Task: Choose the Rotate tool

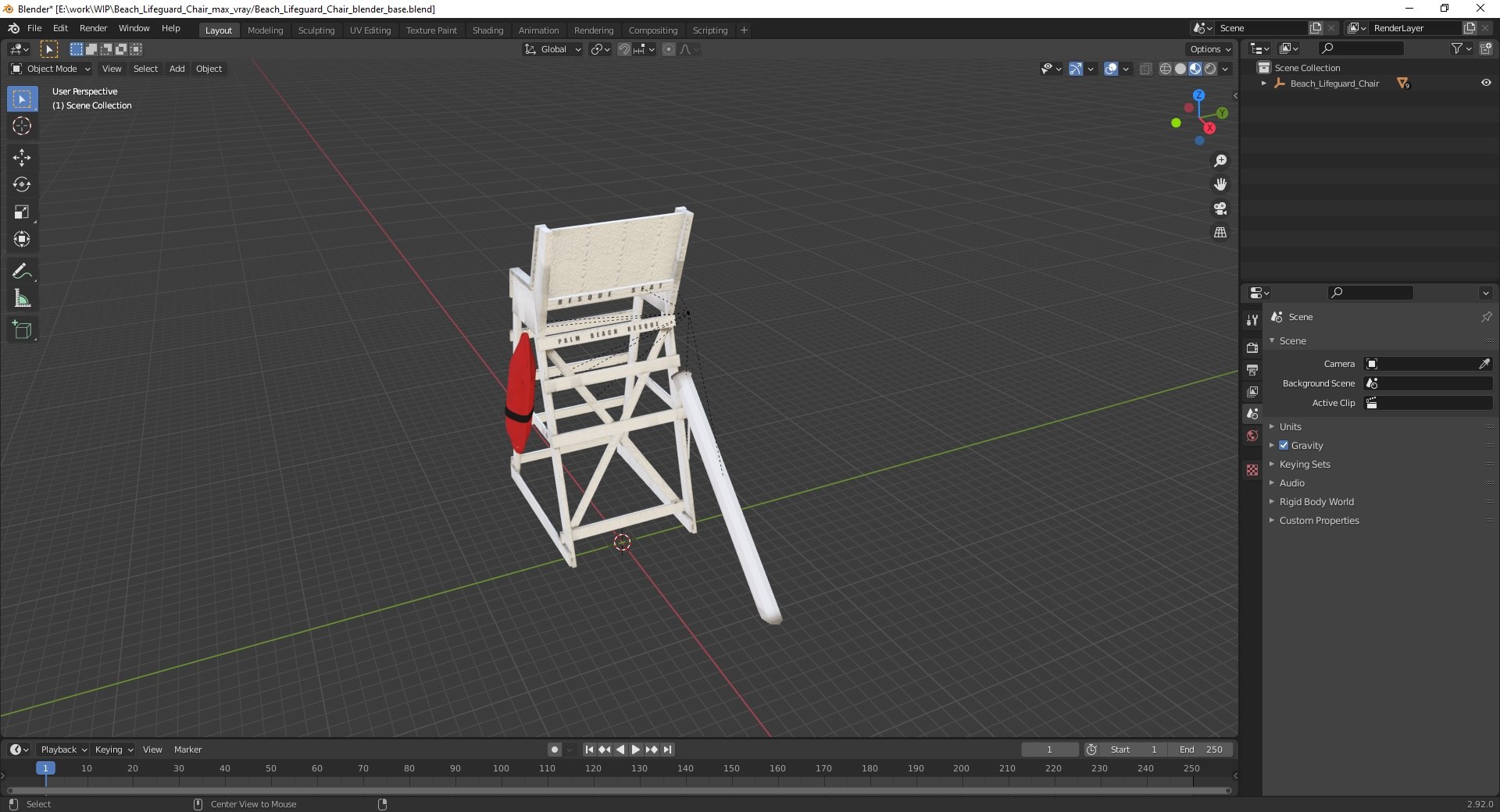Action: coord(22,185)
